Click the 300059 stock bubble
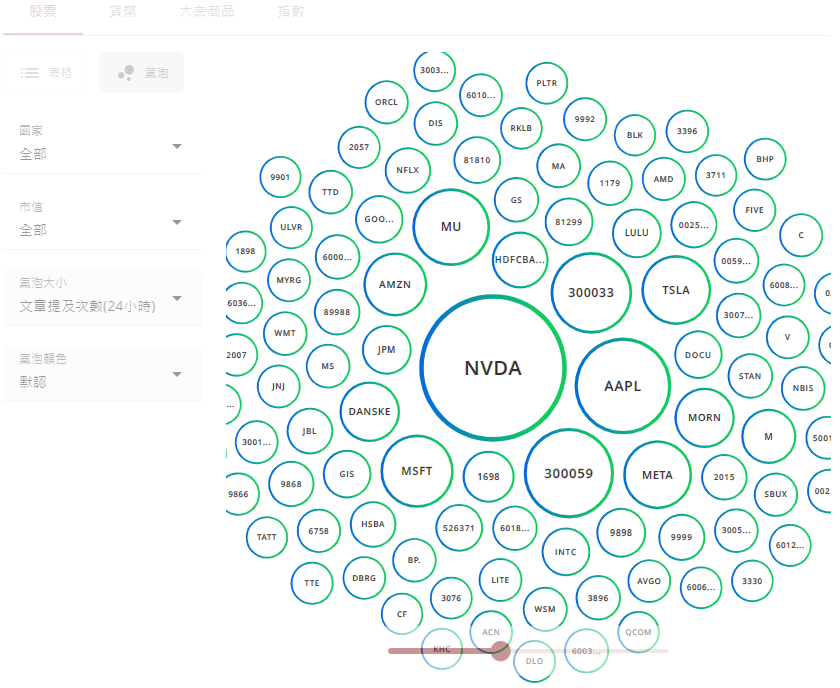840x688 pixels. coord(568,473)
